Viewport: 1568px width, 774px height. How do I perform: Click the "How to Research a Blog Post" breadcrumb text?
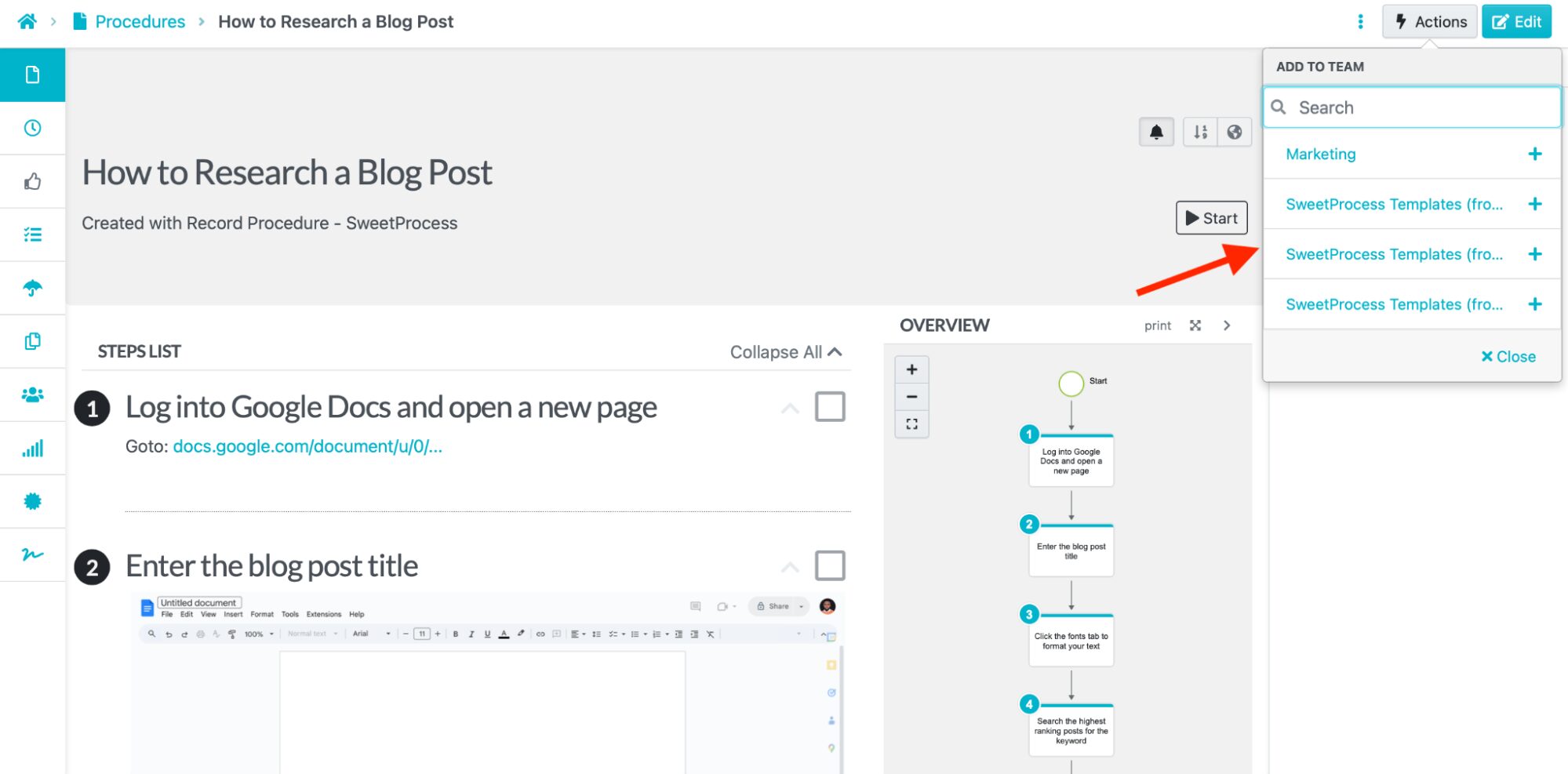click(x=336, y=22)
